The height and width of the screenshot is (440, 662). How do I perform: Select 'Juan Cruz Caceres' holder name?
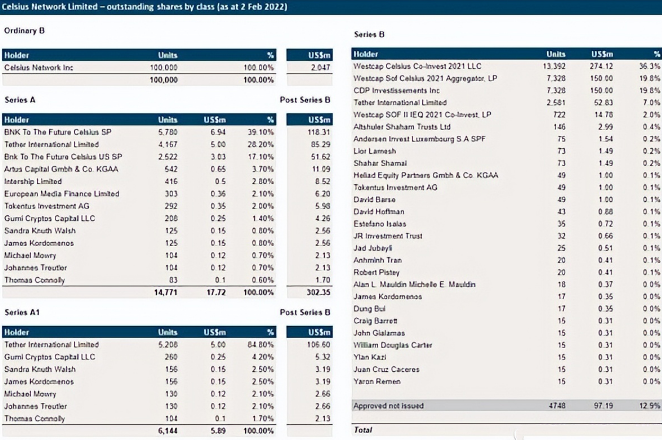(386, 369)
